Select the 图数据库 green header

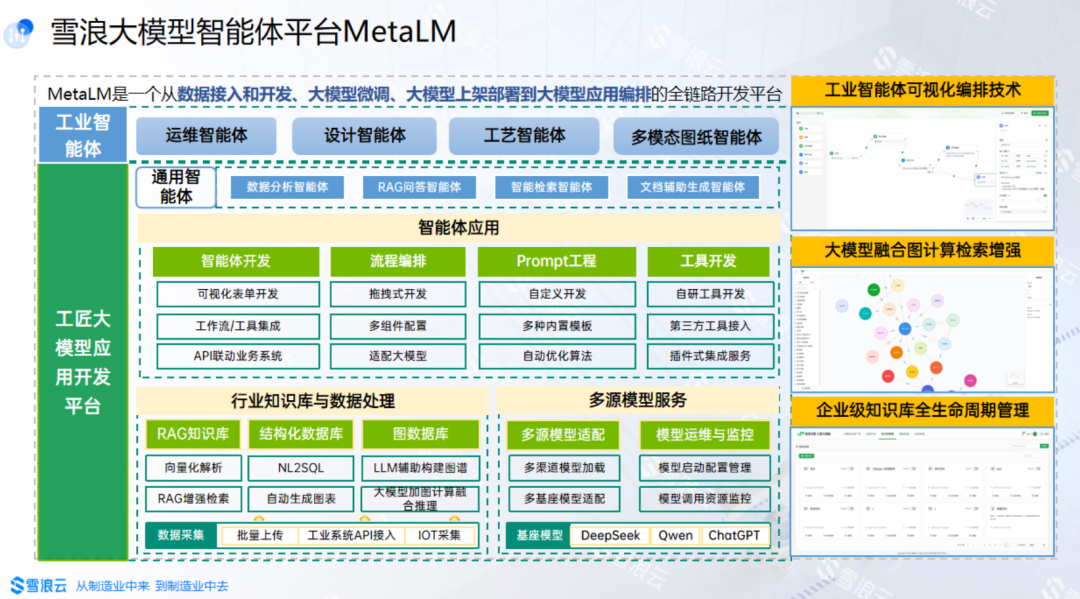click(x=420, y=434)
